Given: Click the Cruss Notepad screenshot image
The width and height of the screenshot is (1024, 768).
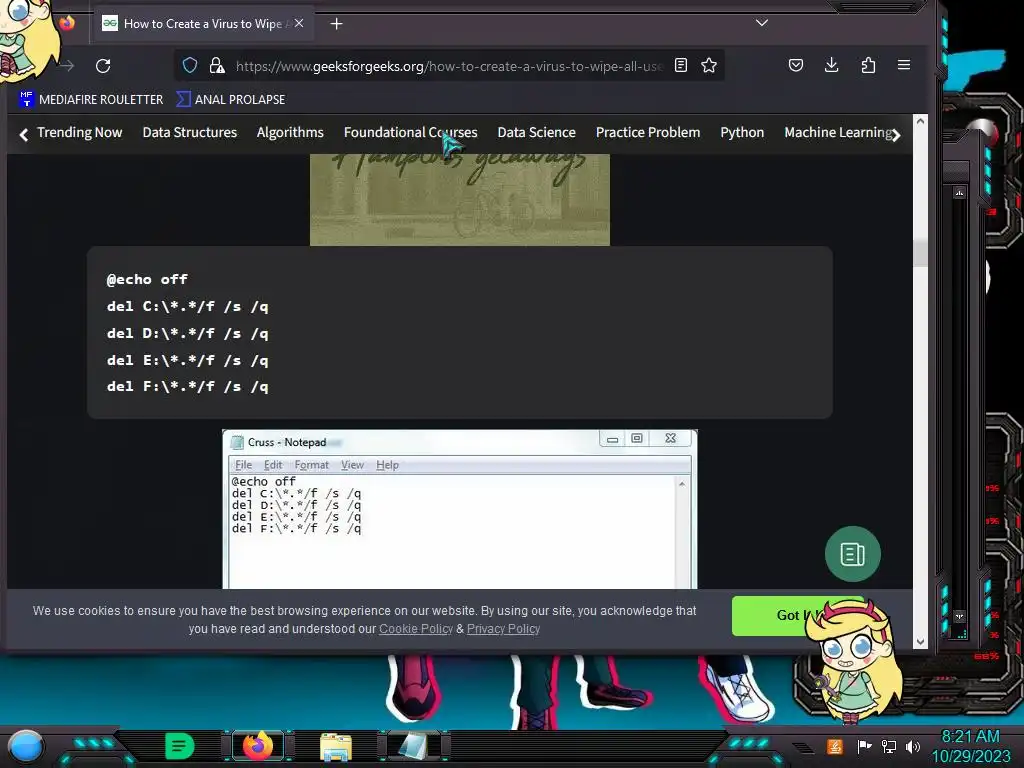Looking at the screenshot, I should tap(460, 509).
